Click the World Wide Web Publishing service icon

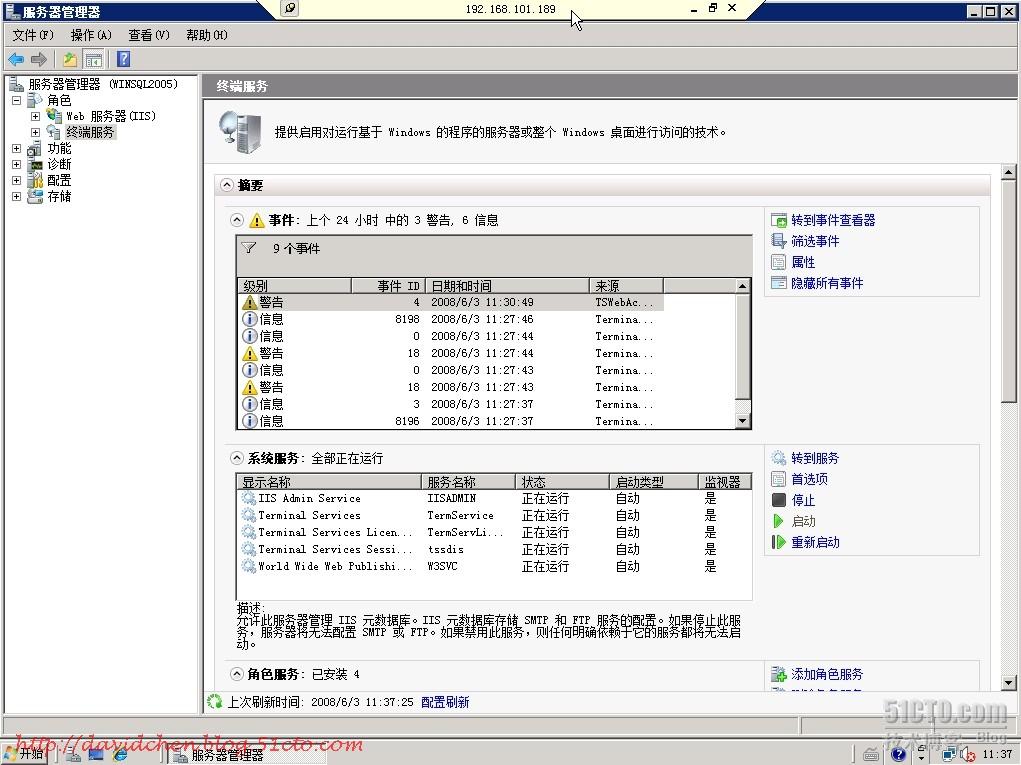[x=249, y=566]
